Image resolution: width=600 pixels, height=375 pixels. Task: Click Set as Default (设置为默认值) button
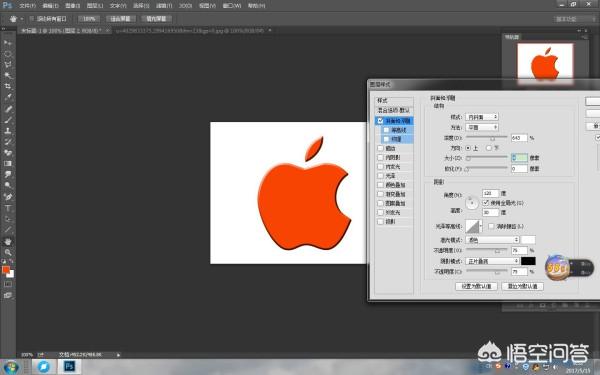coord(476,286)
